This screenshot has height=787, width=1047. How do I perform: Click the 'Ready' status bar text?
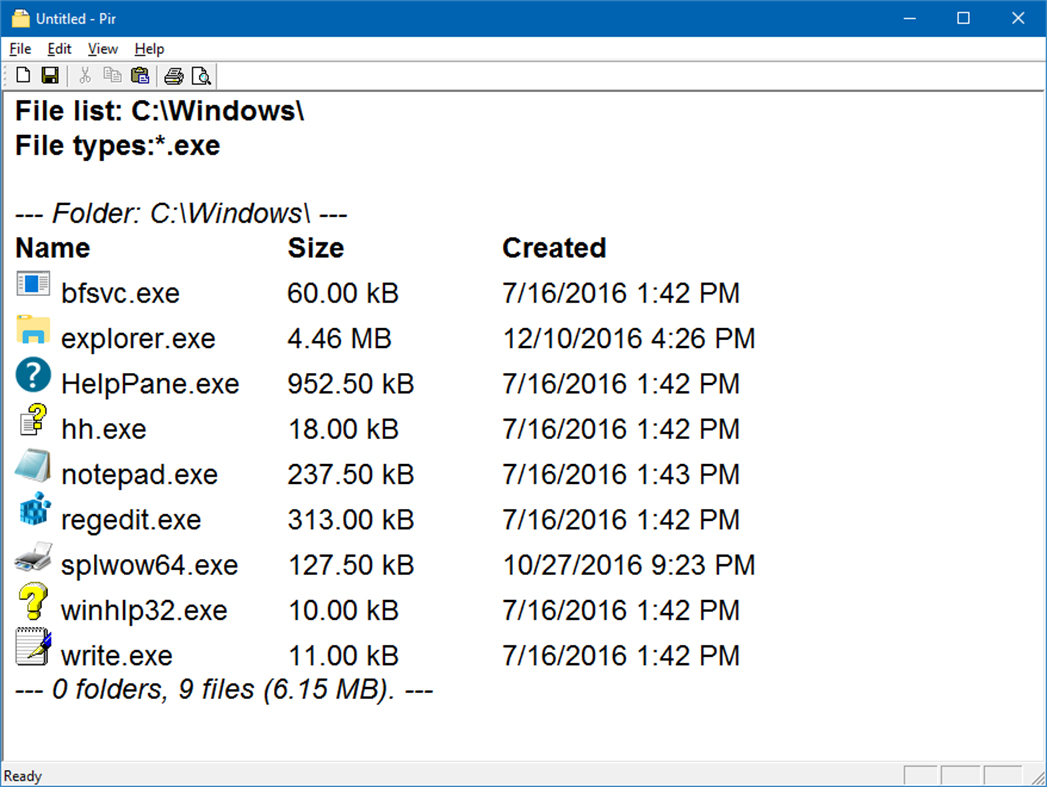[x=23, y=776]
